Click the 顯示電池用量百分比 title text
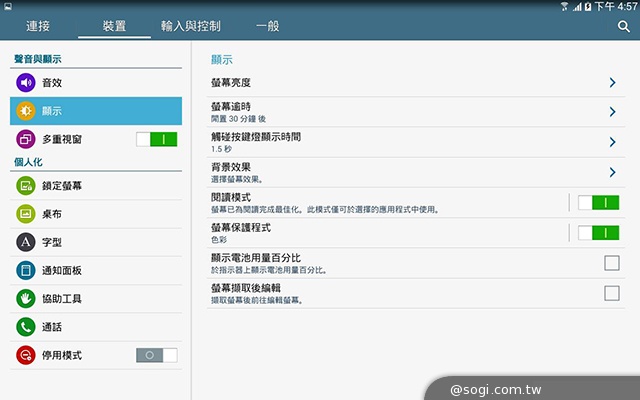The image size is (640, 400). click(256, 258)
